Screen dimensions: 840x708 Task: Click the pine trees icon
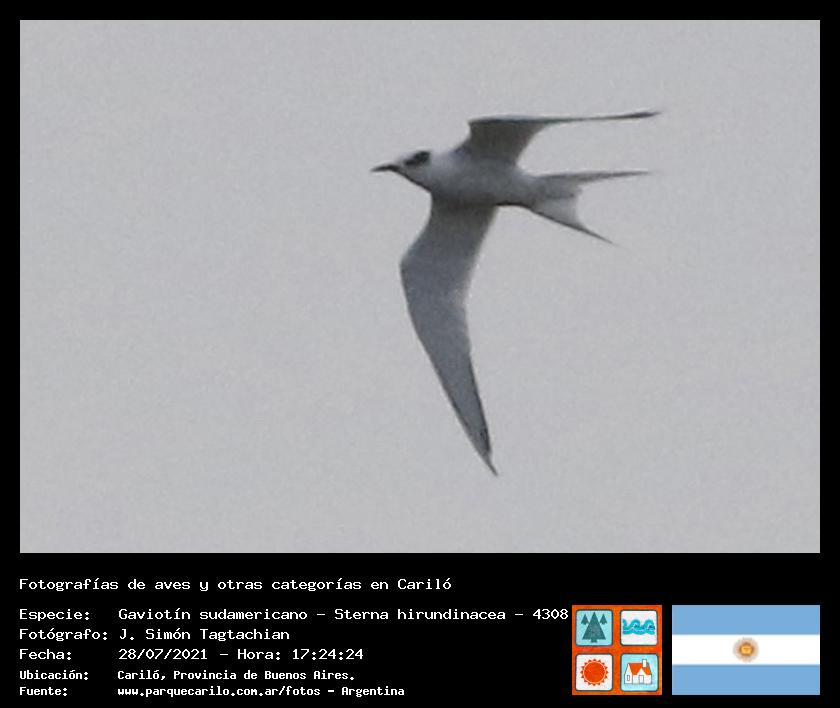coord(594,627)
